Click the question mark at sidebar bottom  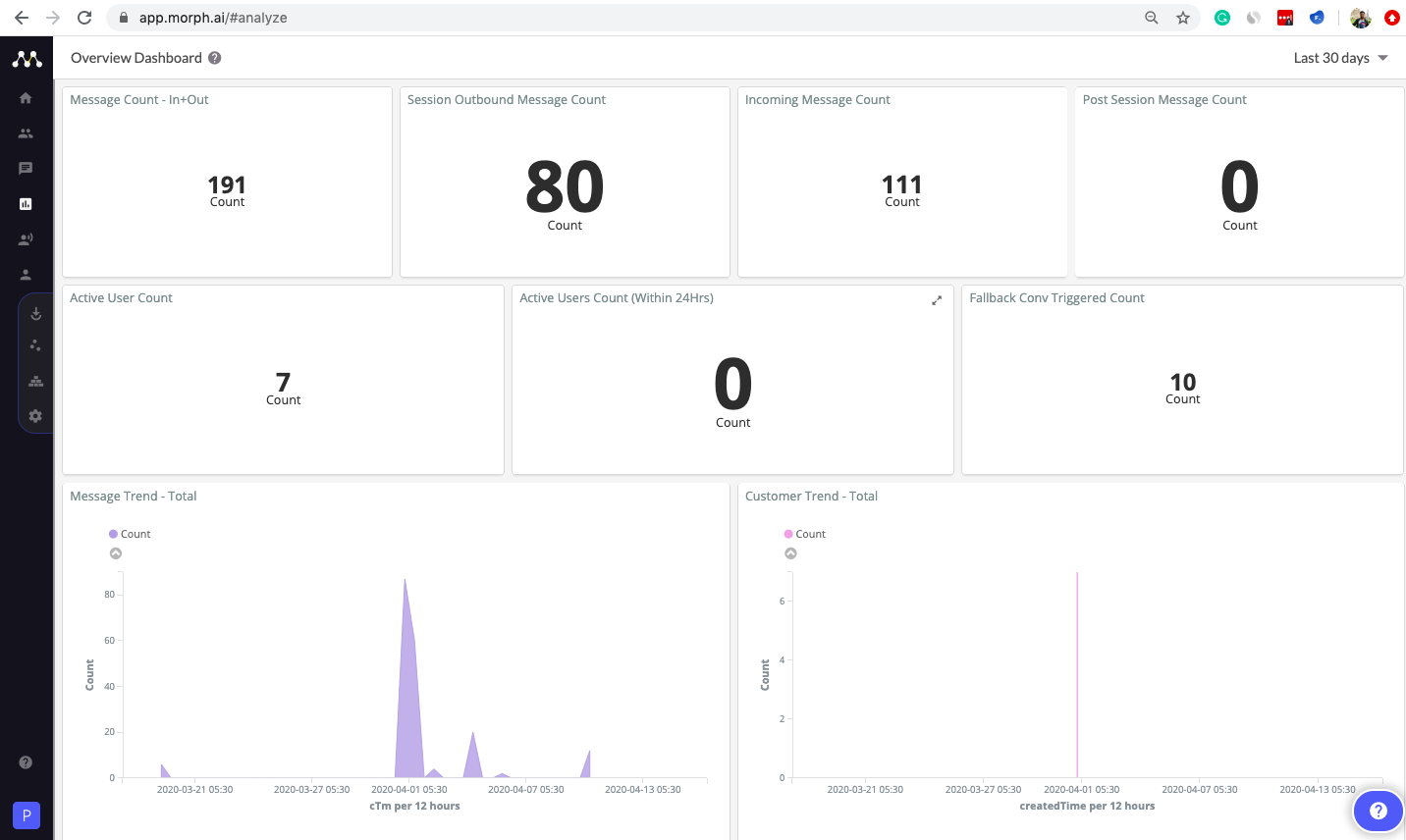26,762
